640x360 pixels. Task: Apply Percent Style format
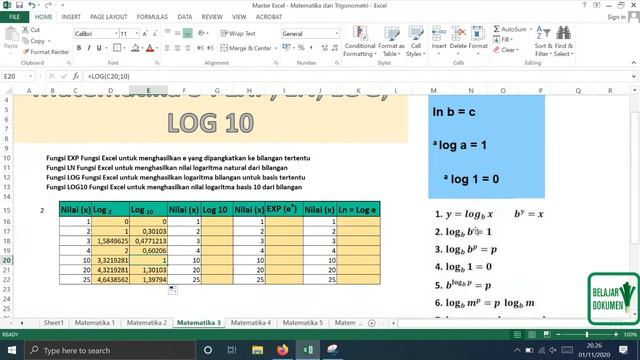pyautogui.click(x=301, y=48)
